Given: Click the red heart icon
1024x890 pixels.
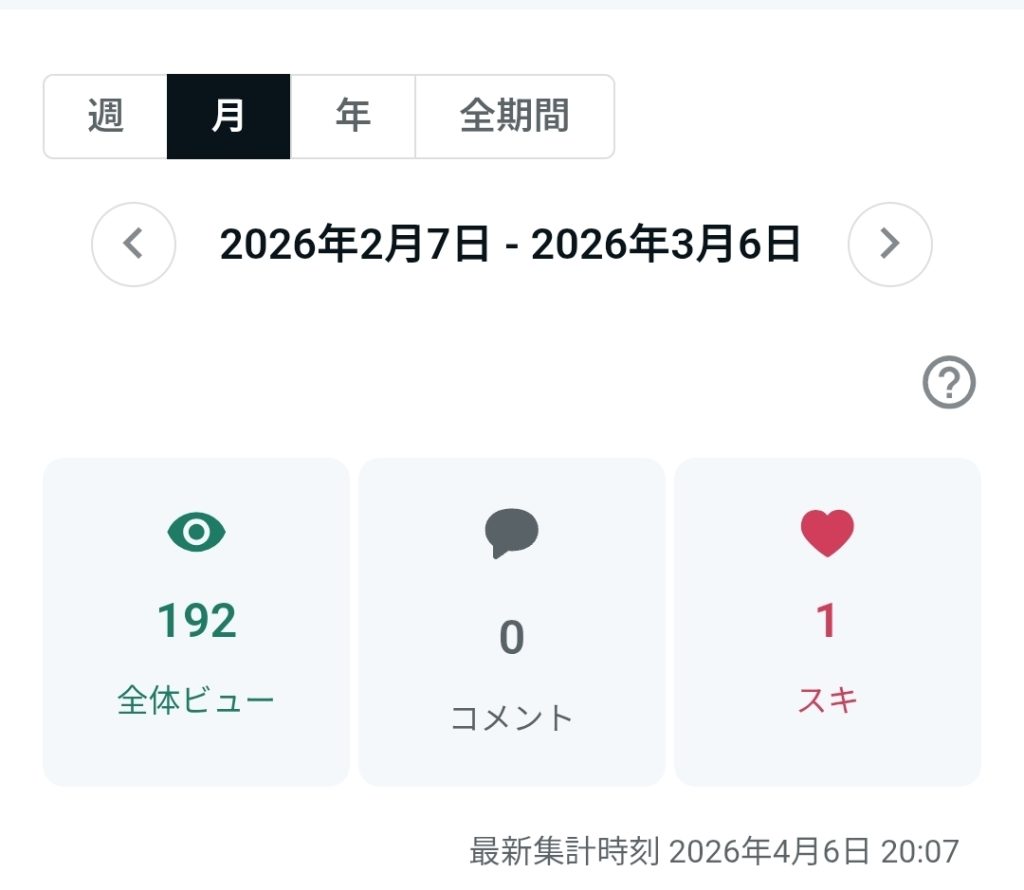Looking at the screenshot, I should (x=827, y=533).
